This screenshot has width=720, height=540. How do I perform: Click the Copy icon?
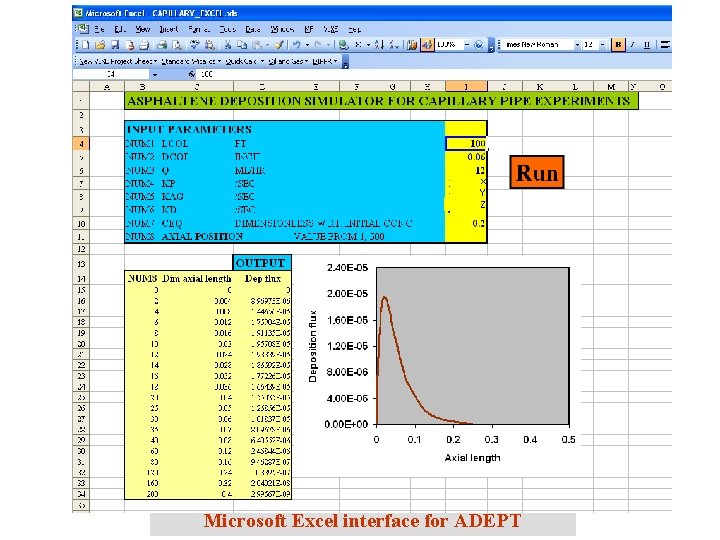click(x=242, y=45)
